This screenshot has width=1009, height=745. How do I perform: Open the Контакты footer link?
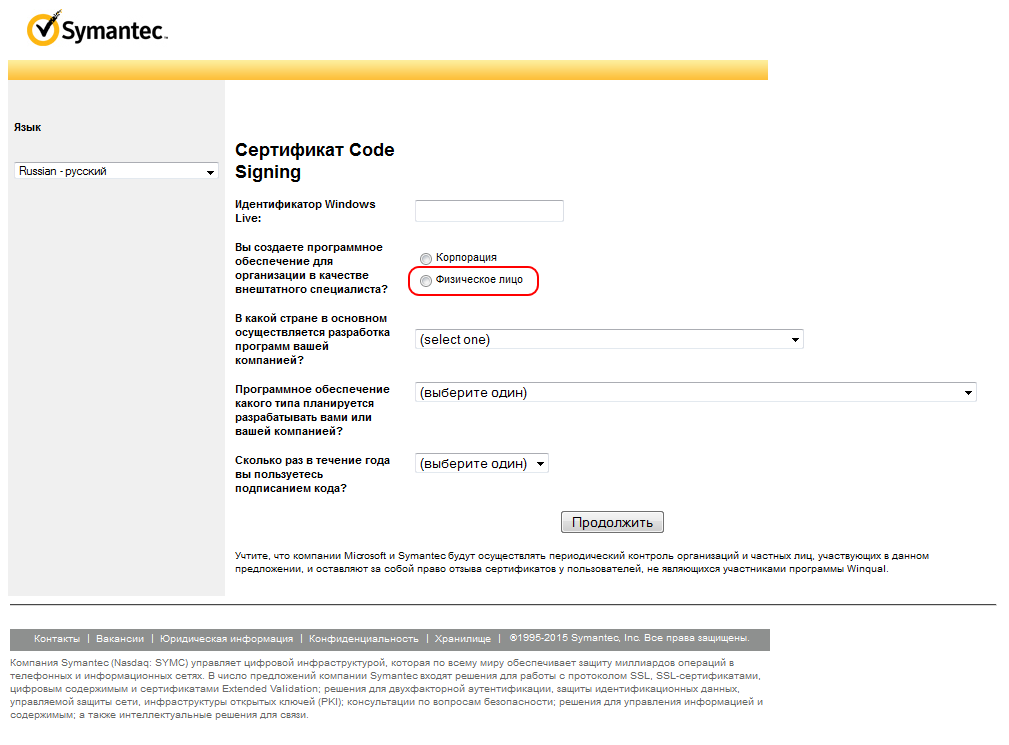[57, 638]
